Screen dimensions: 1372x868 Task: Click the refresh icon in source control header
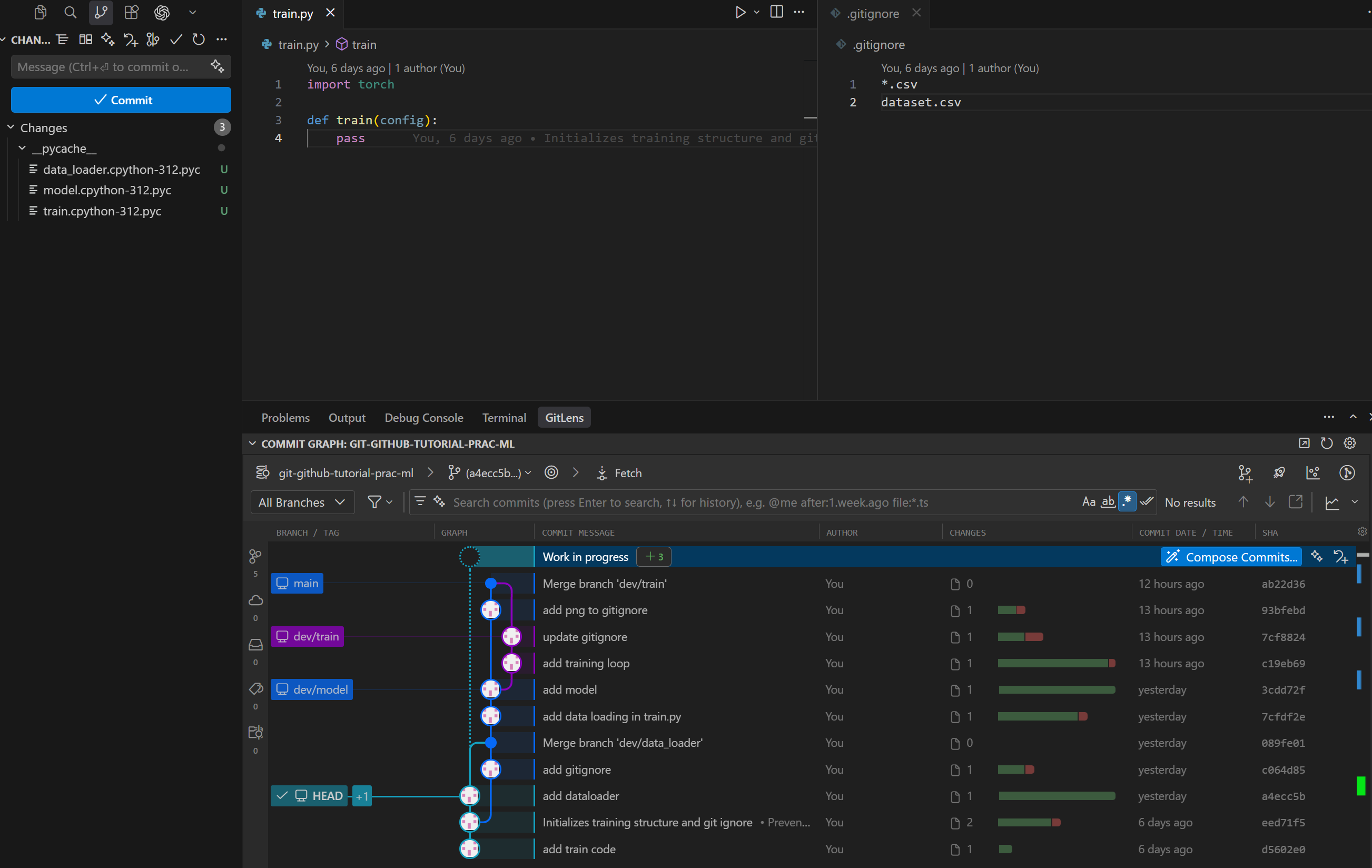198,40
